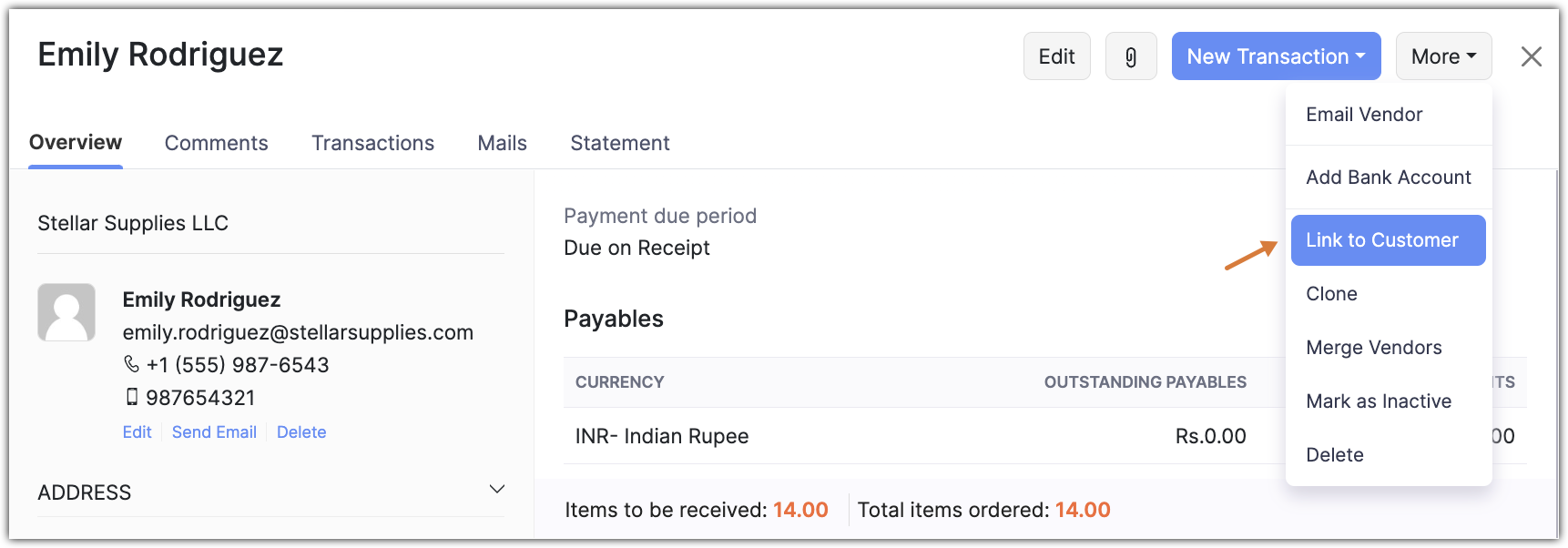Click the paperclip attachment icon
Viewport: 1568px width, 548px height.
(x=1131, y=56)
